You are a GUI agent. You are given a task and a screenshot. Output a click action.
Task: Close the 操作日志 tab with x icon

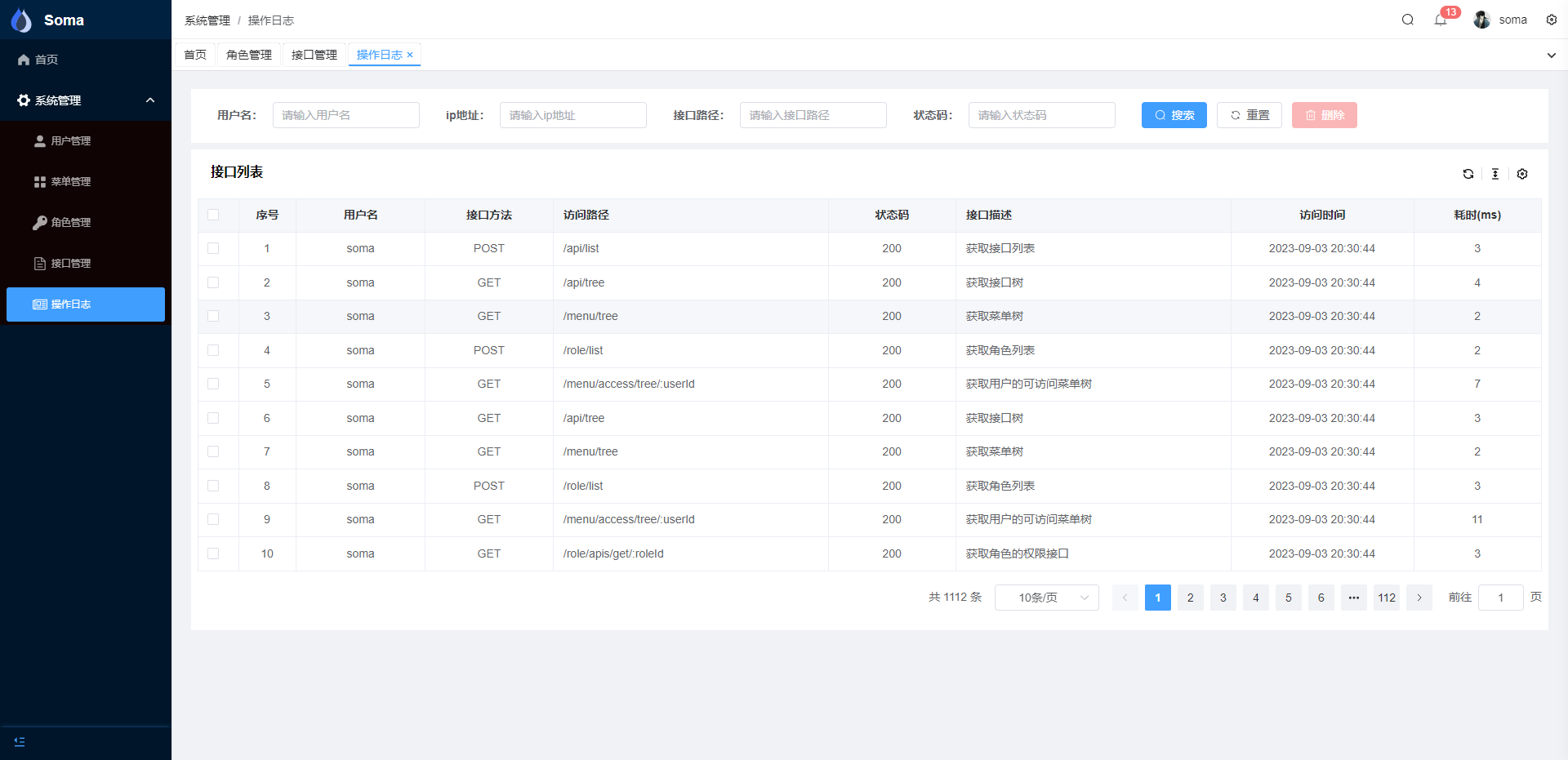tap(410, 55)
